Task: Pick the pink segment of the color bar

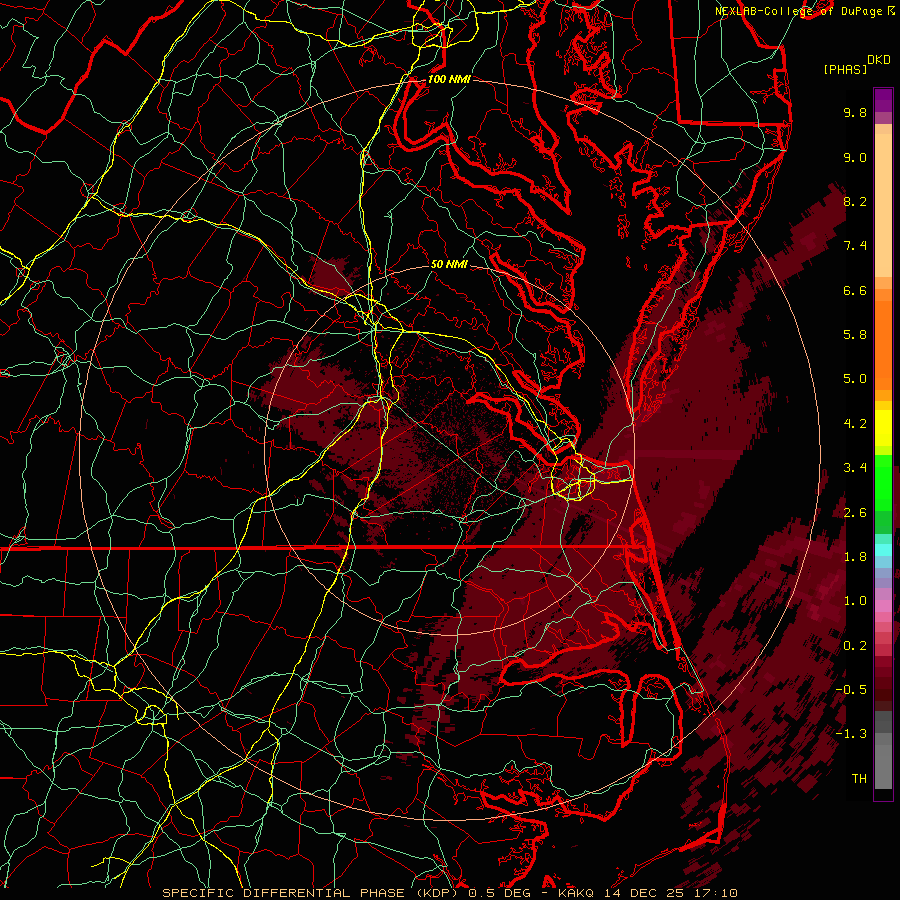Action: click(883, 606)
